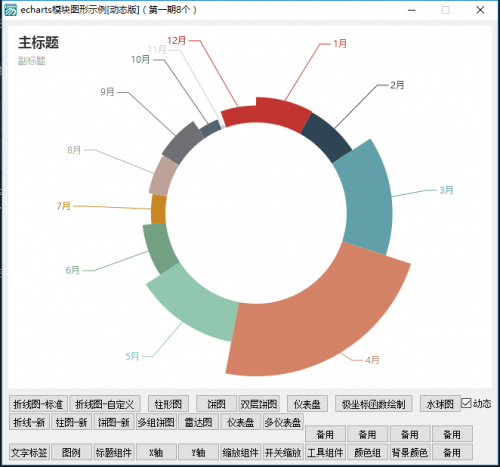500x467 pixels.
Task: Click the 主标题 chart title
Action: coord(39,43)
